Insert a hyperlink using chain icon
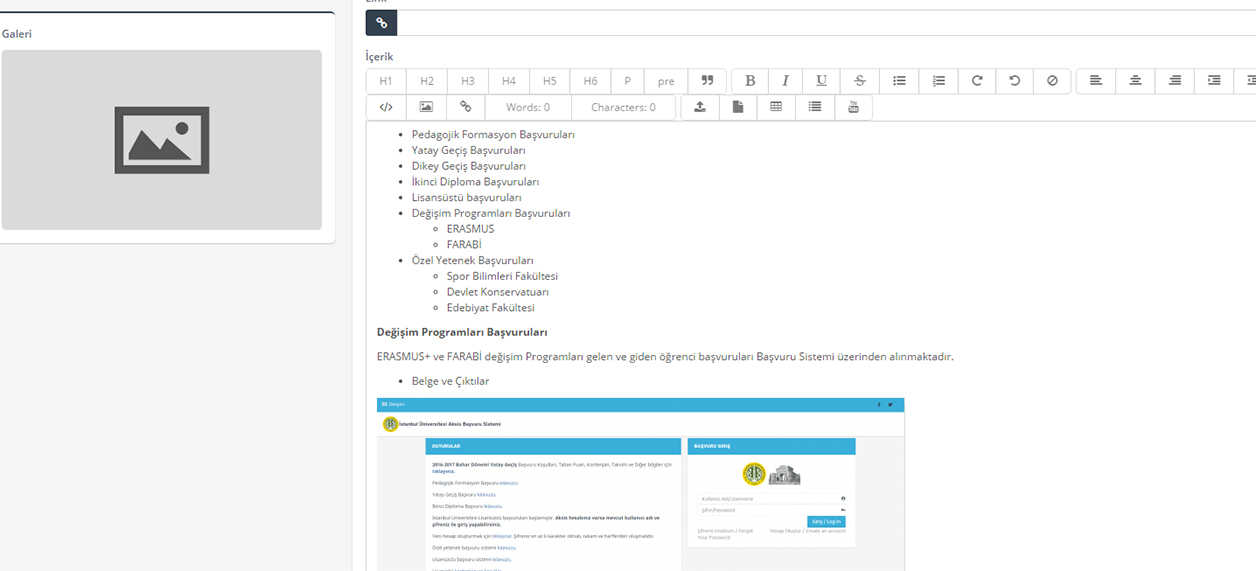This screenshot has width=1256, height=571. coord(465,107)
